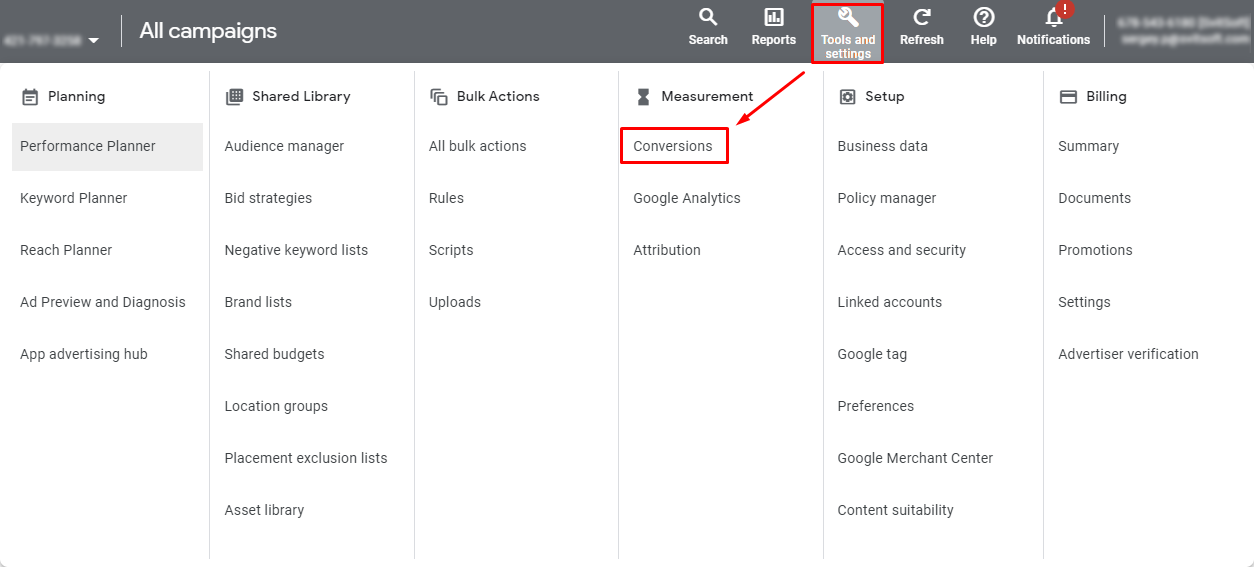Image resolution: width=1254 pixels, height=567 pixels.
Task: Click the Setup gear icon
Action: click(847, 97)
